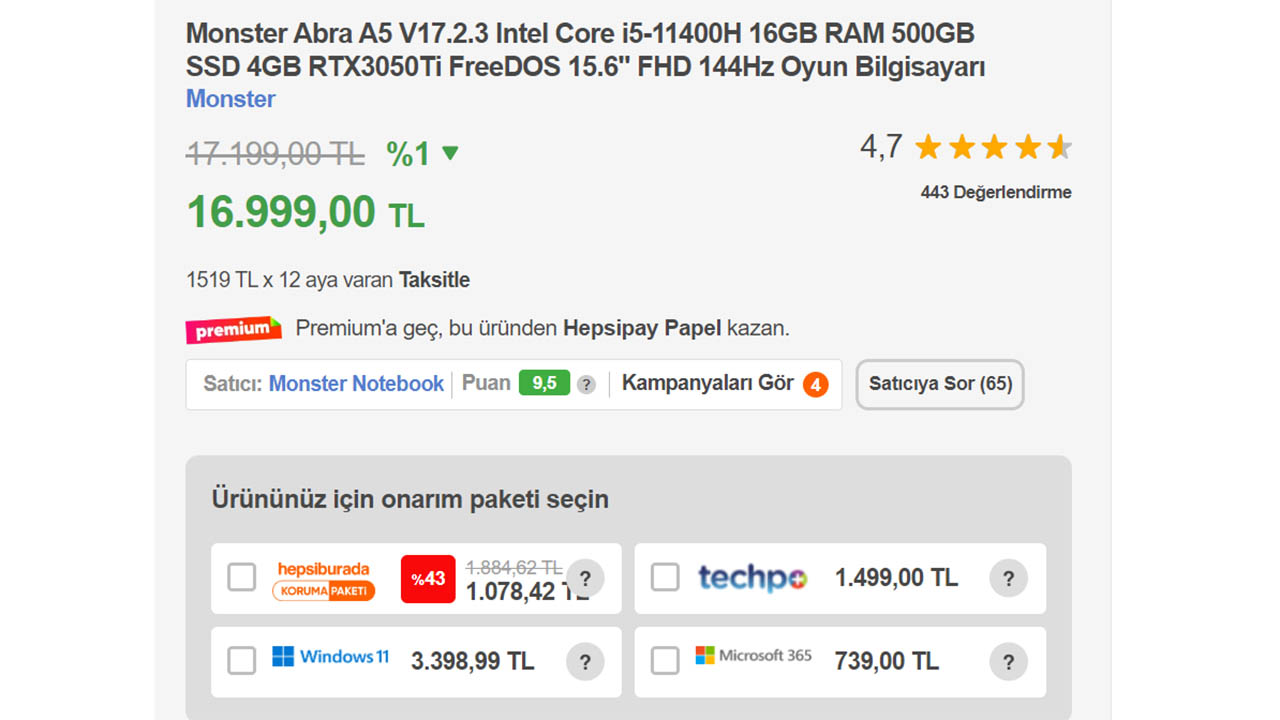Check the Microsoft 365 checkbox
The height and width of the screenshot is (720, 1280).
point(665,661)
